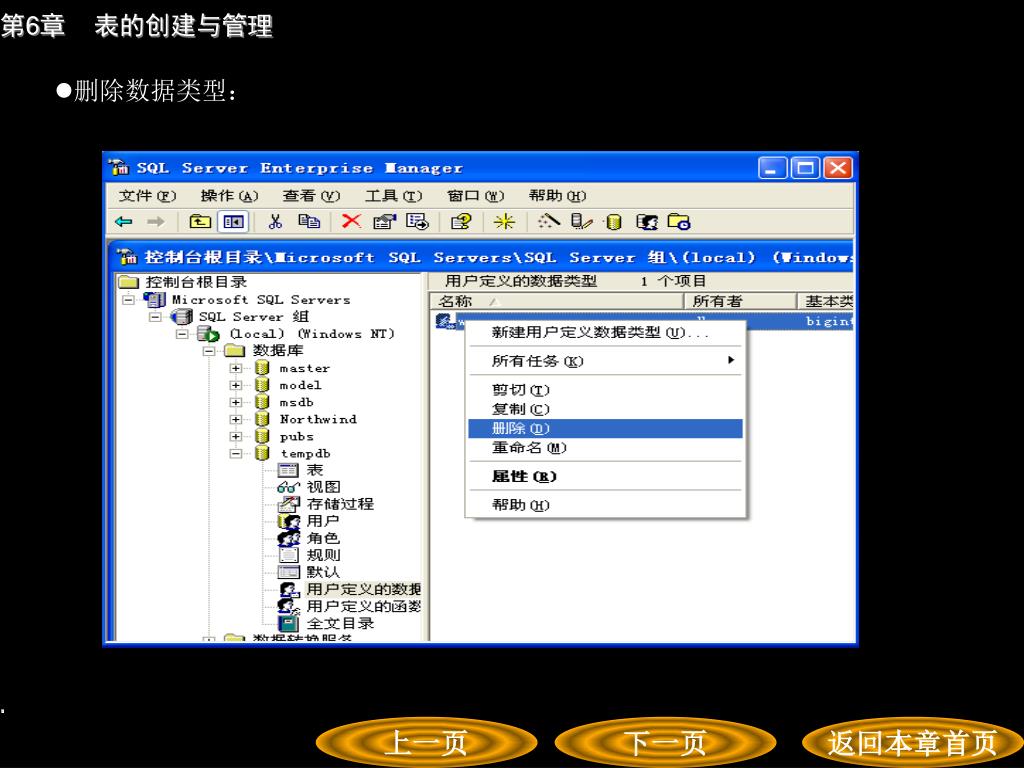Screen dimensions: 1024x768
Task: Choose 新建用户定义数据类型 from context menu
Action: (605, 332)
